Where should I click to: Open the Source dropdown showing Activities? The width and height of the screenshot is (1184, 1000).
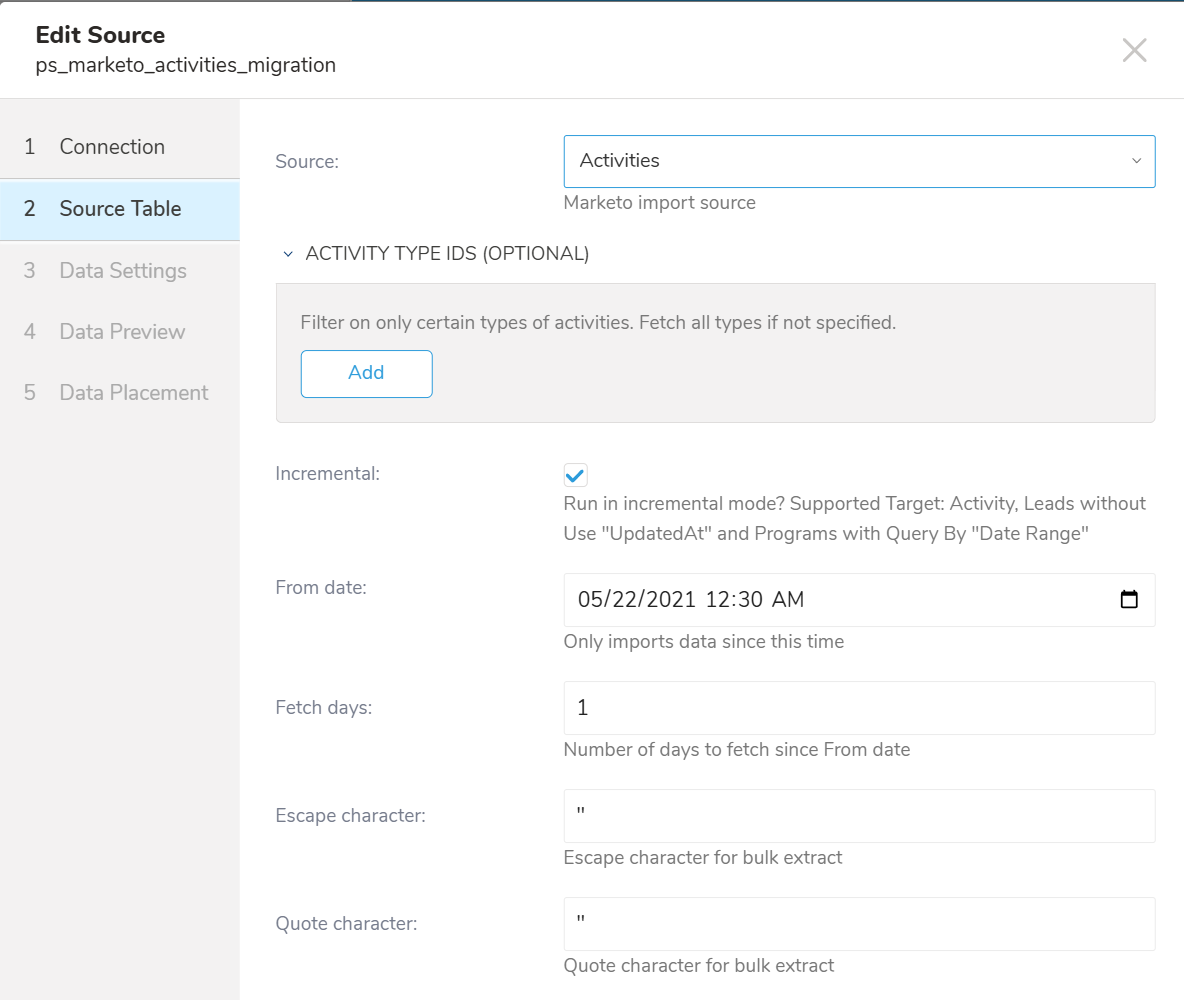[x=858, y=161]
